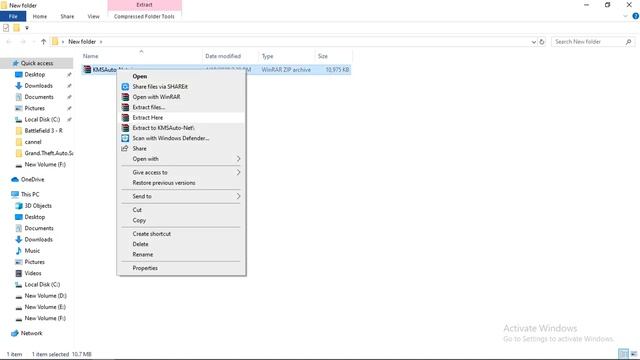The image size is (640, 360).
Task: Open the File menu tab
Action: point(13,16)
